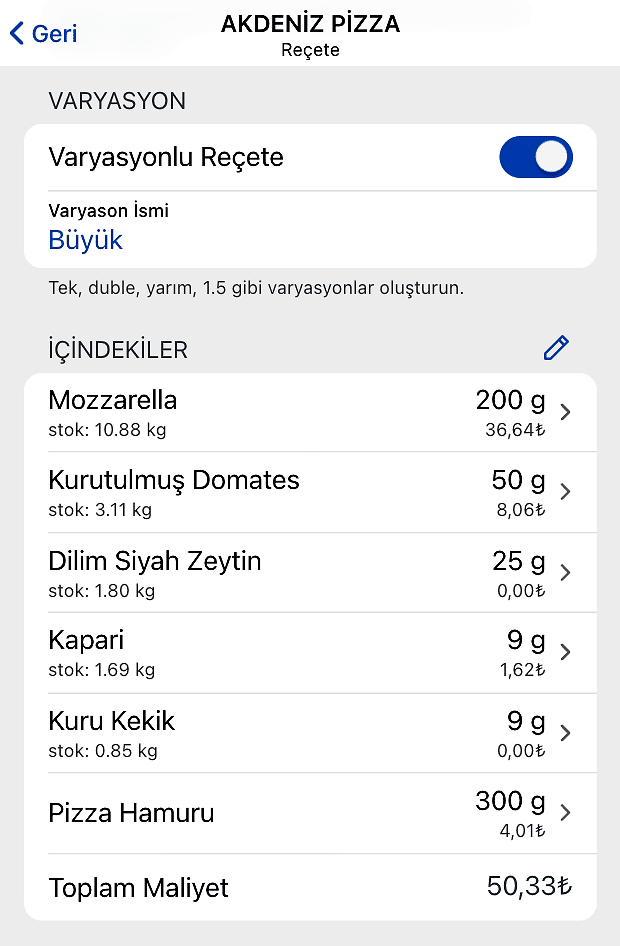620x946 pixels.
Task: Open Kurutulmuş Domates details chevron
Action: tap(566, 492)
